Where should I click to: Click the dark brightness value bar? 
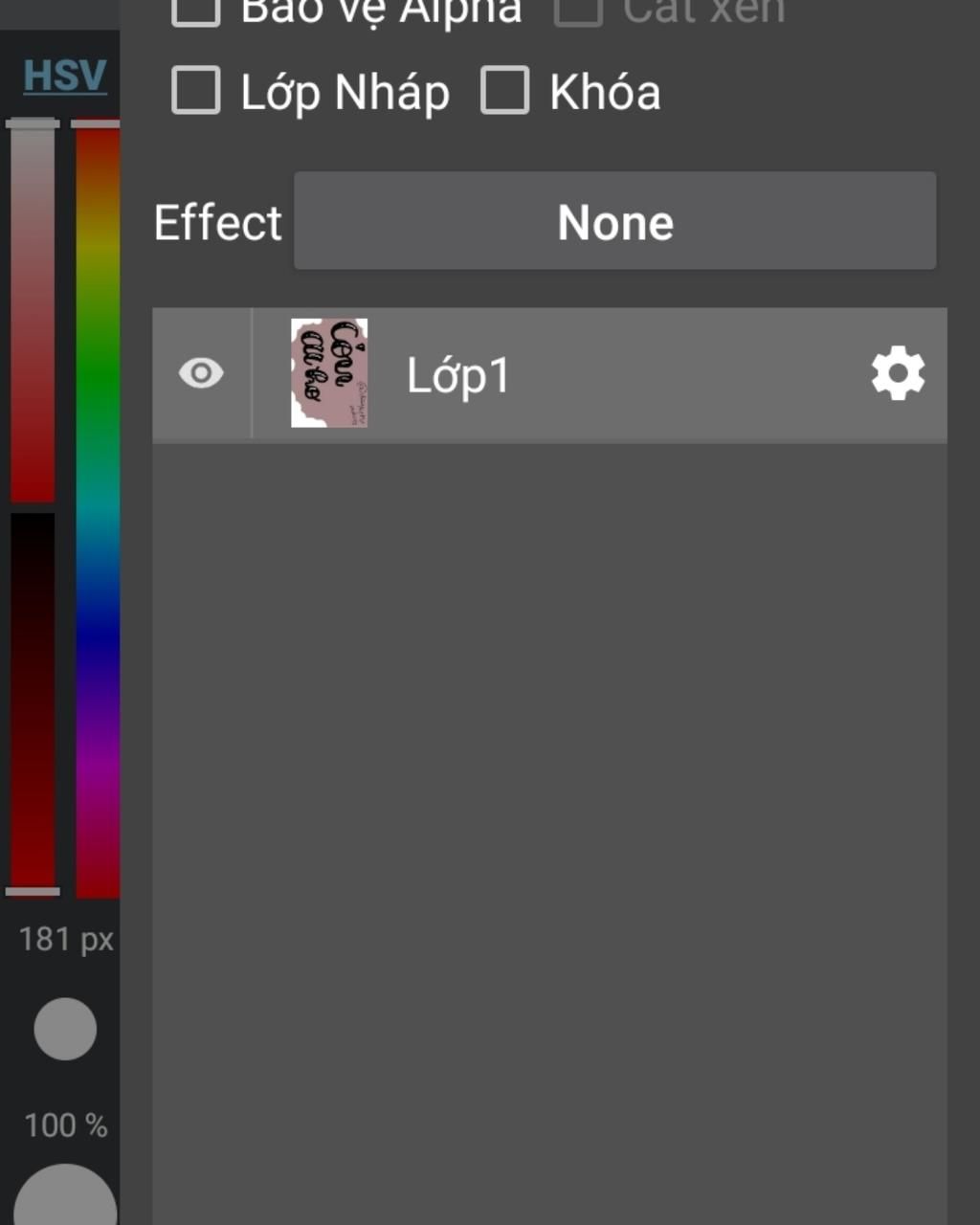click(33, 701)
